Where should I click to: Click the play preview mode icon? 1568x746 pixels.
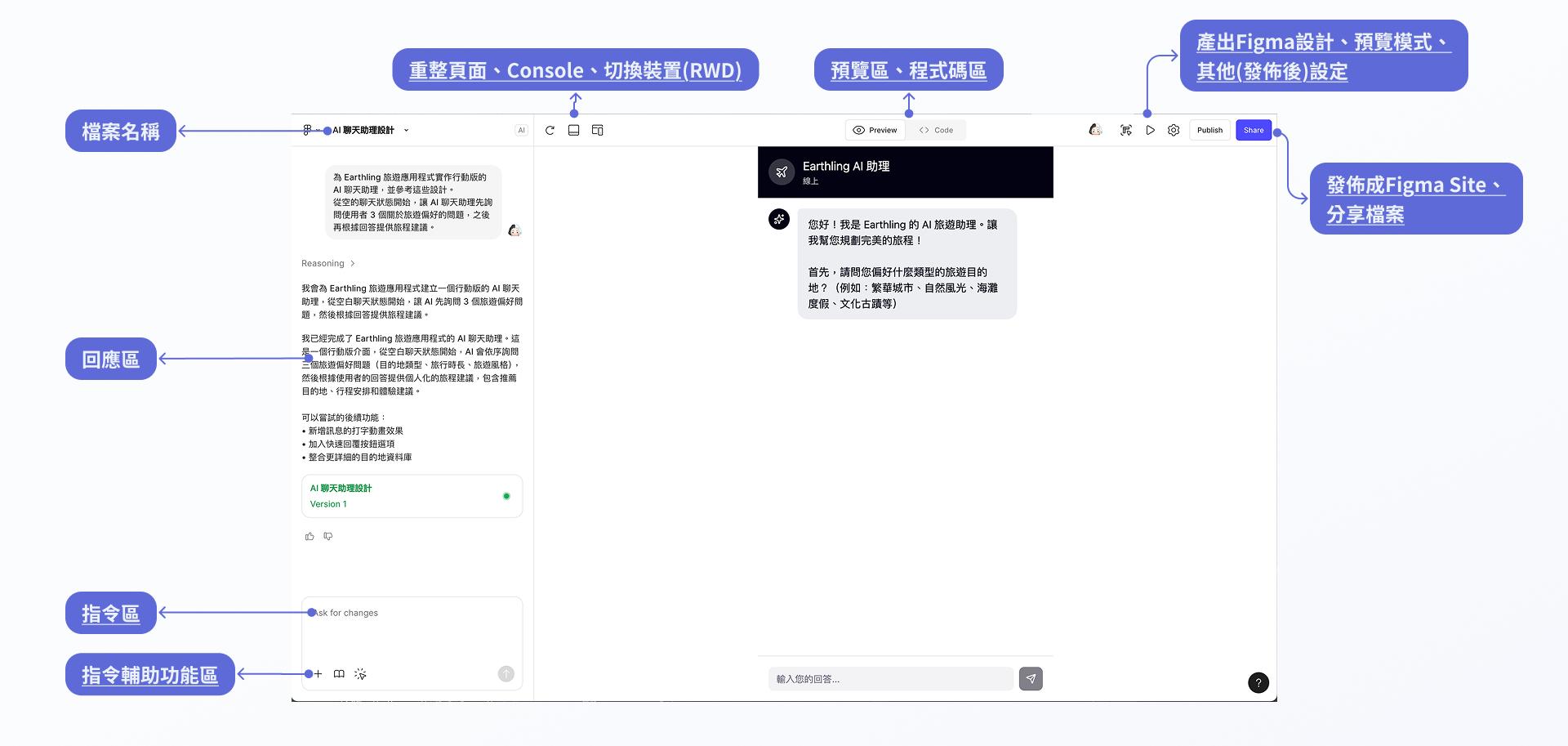tap(1150, 131)
